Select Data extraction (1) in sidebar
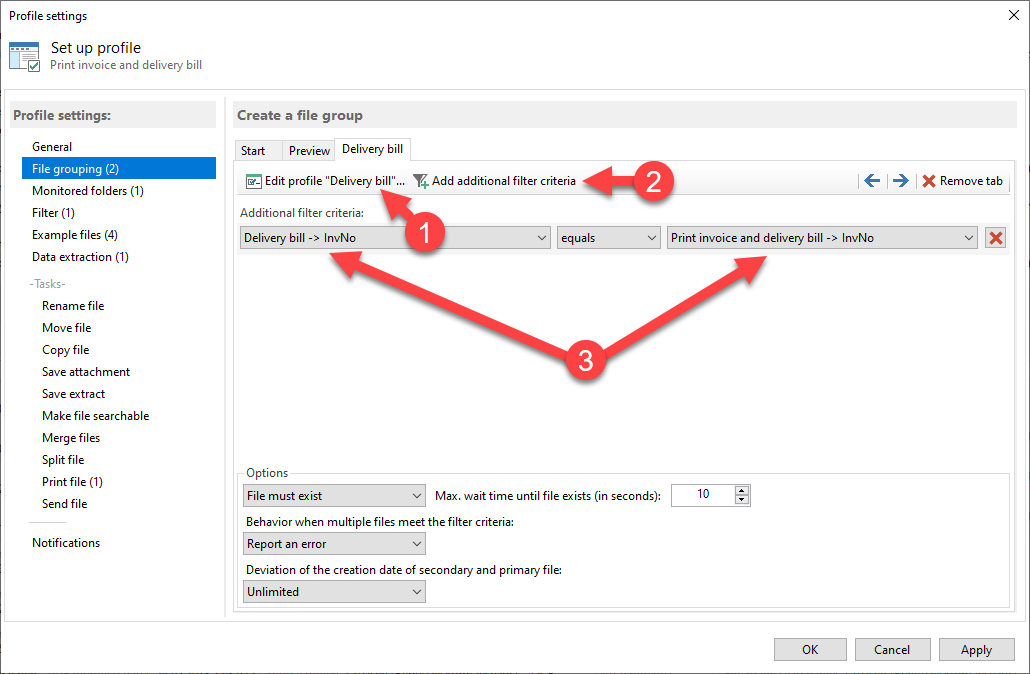Image resolution: width=1030 pixels, height=674 pixels. (x=80, y=257)
